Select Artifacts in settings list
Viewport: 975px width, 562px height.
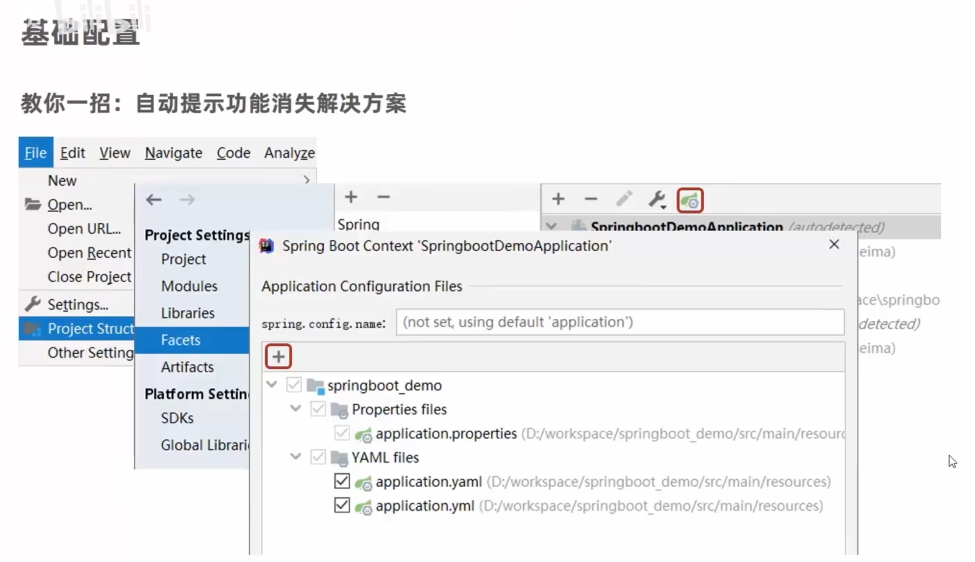coord(187,367)
